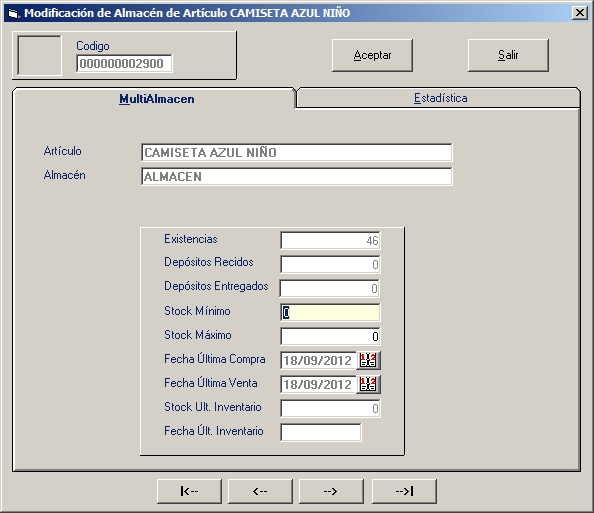Image resolution: width=594 pixels, height=513 pixels.
Task: Close the Modificación de Almacén window
Action: [x=580, y=13]
